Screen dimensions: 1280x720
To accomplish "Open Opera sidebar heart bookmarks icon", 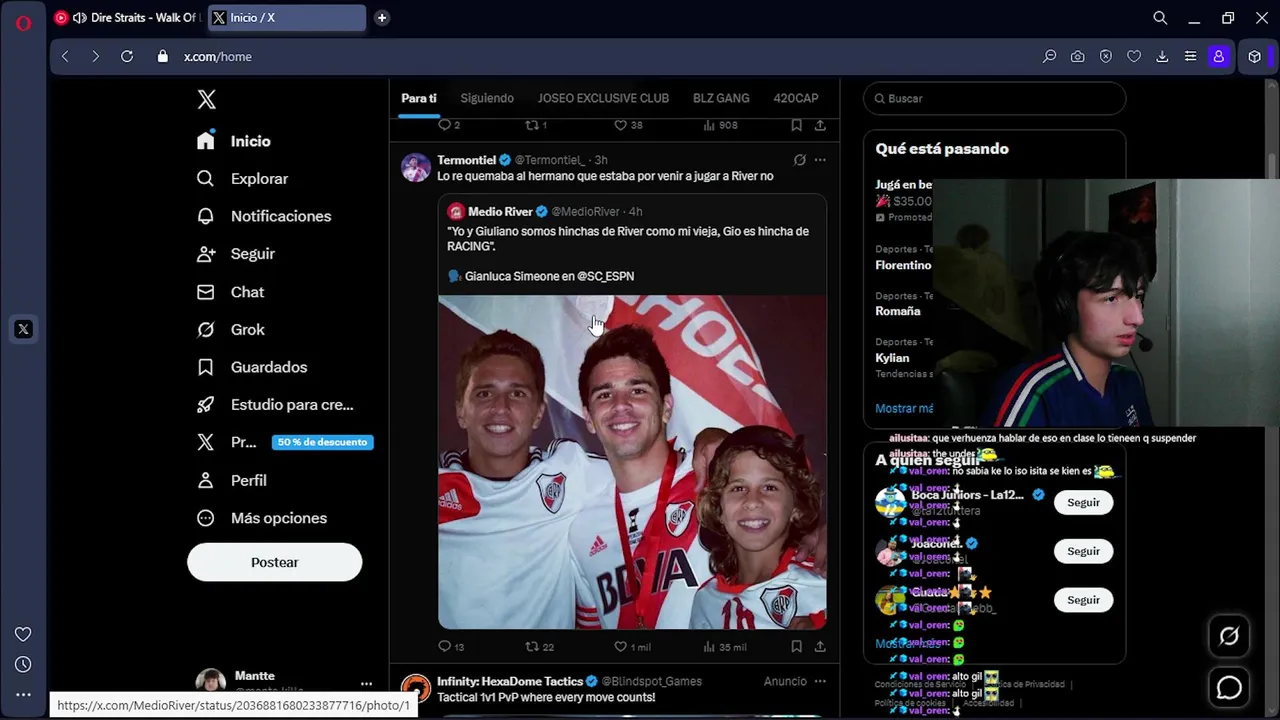I will click(23, 634).
